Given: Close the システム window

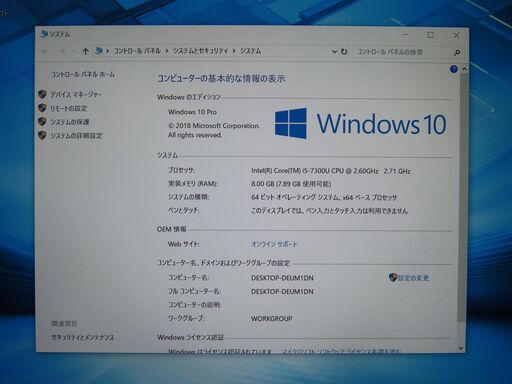Looking at the screenshot, I should click(456, 35).
